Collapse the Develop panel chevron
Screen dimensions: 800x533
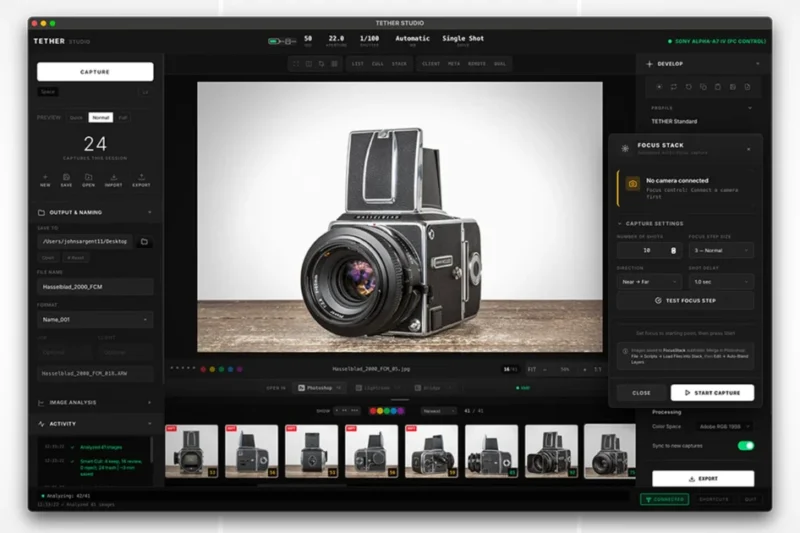(758, 64)
